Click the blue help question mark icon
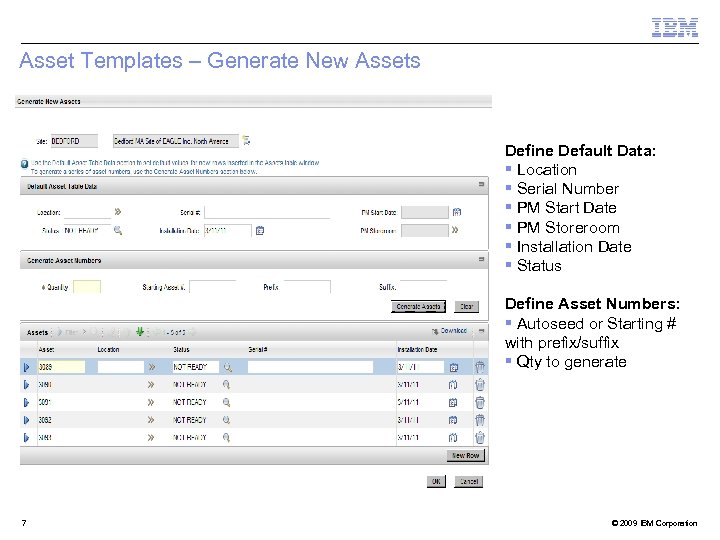The height and width of the screenshot is (540, 720). 25,164
